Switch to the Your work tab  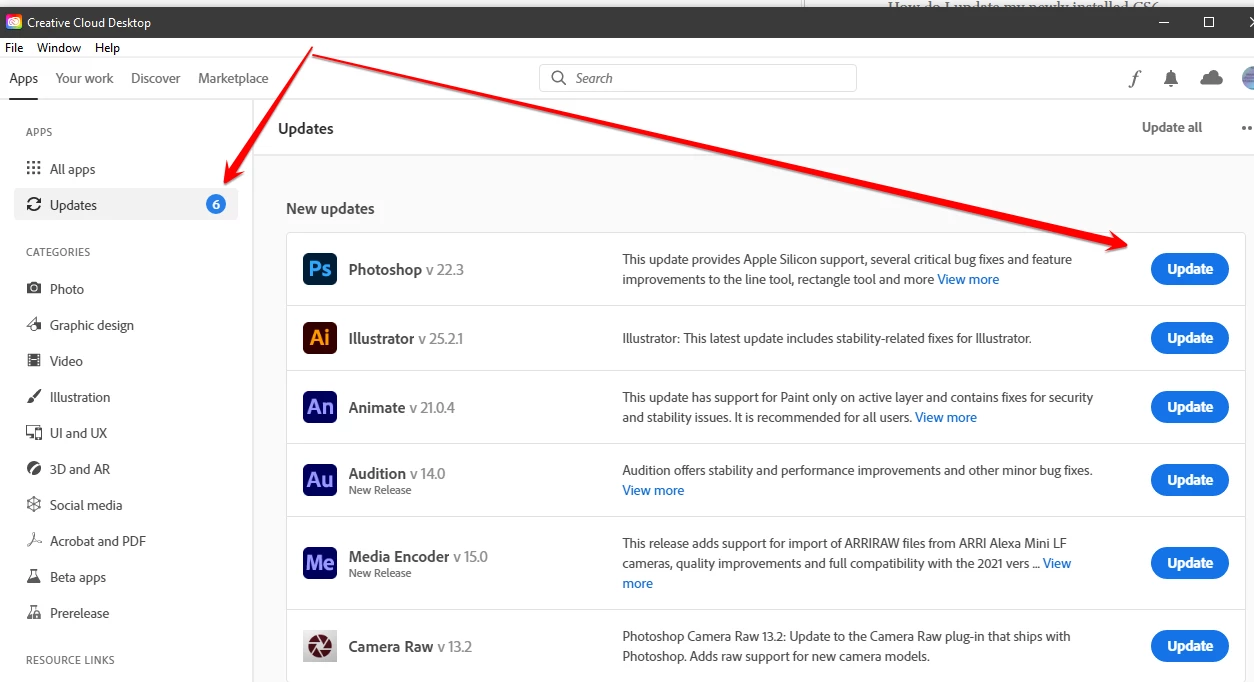pyautogui.click(x=85, y=78)
